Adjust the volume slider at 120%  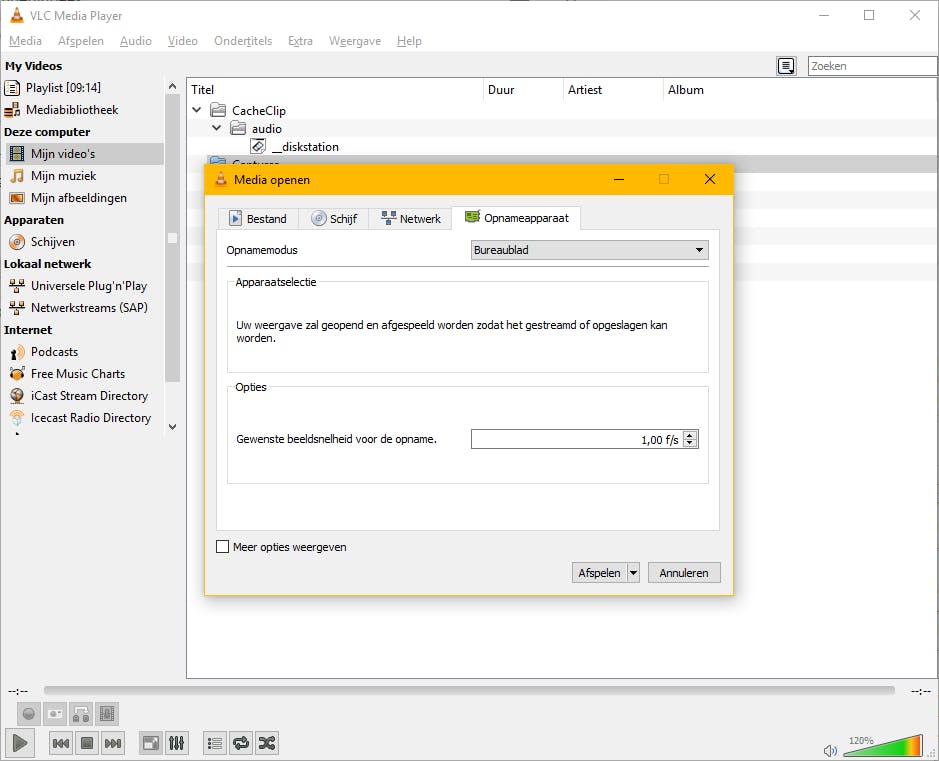pos(883,746)
